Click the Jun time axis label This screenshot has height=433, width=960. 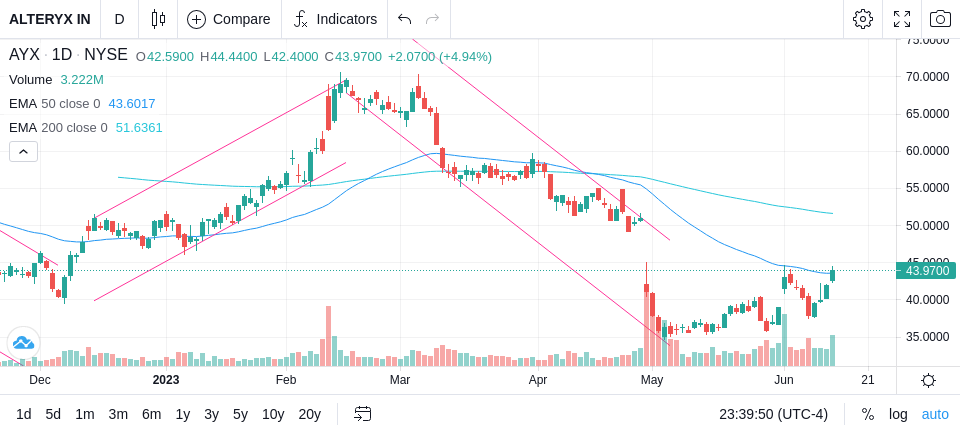(784, 380)
